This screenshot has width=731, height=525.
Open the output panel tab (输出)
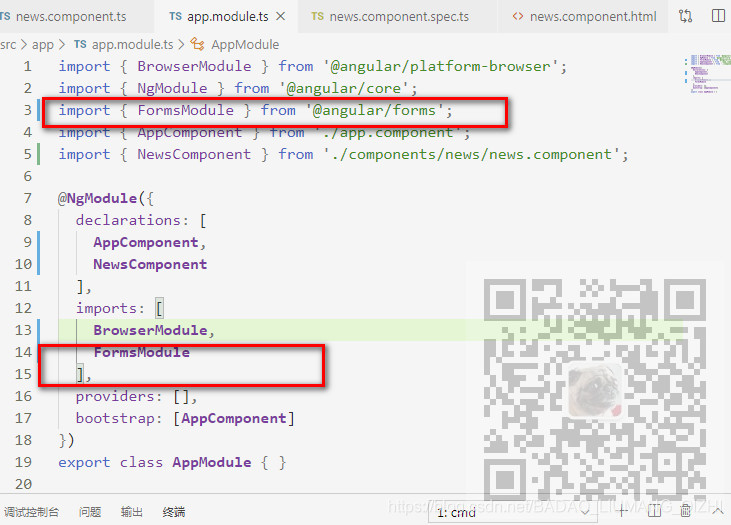131,512
